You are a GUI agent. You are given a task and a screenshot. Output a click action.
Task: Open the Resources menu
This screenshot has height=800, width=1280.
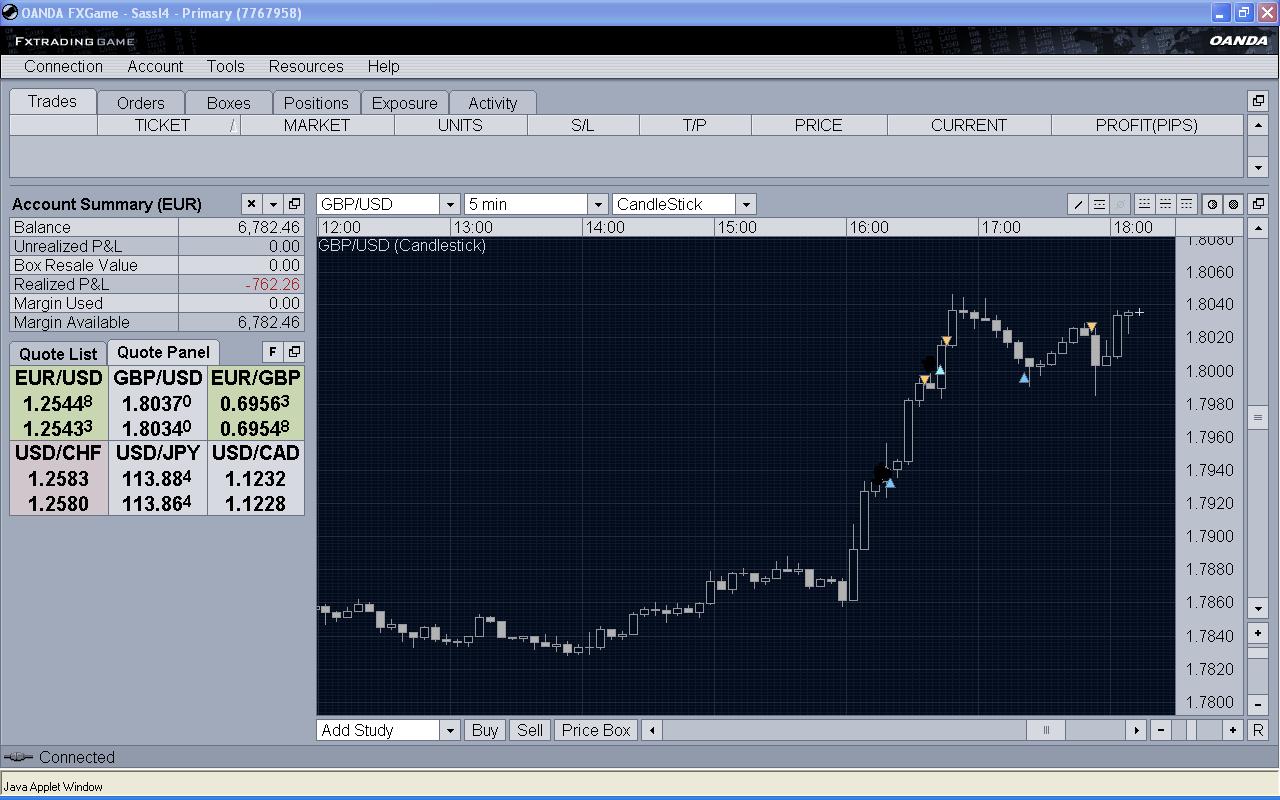pos(306,66)
